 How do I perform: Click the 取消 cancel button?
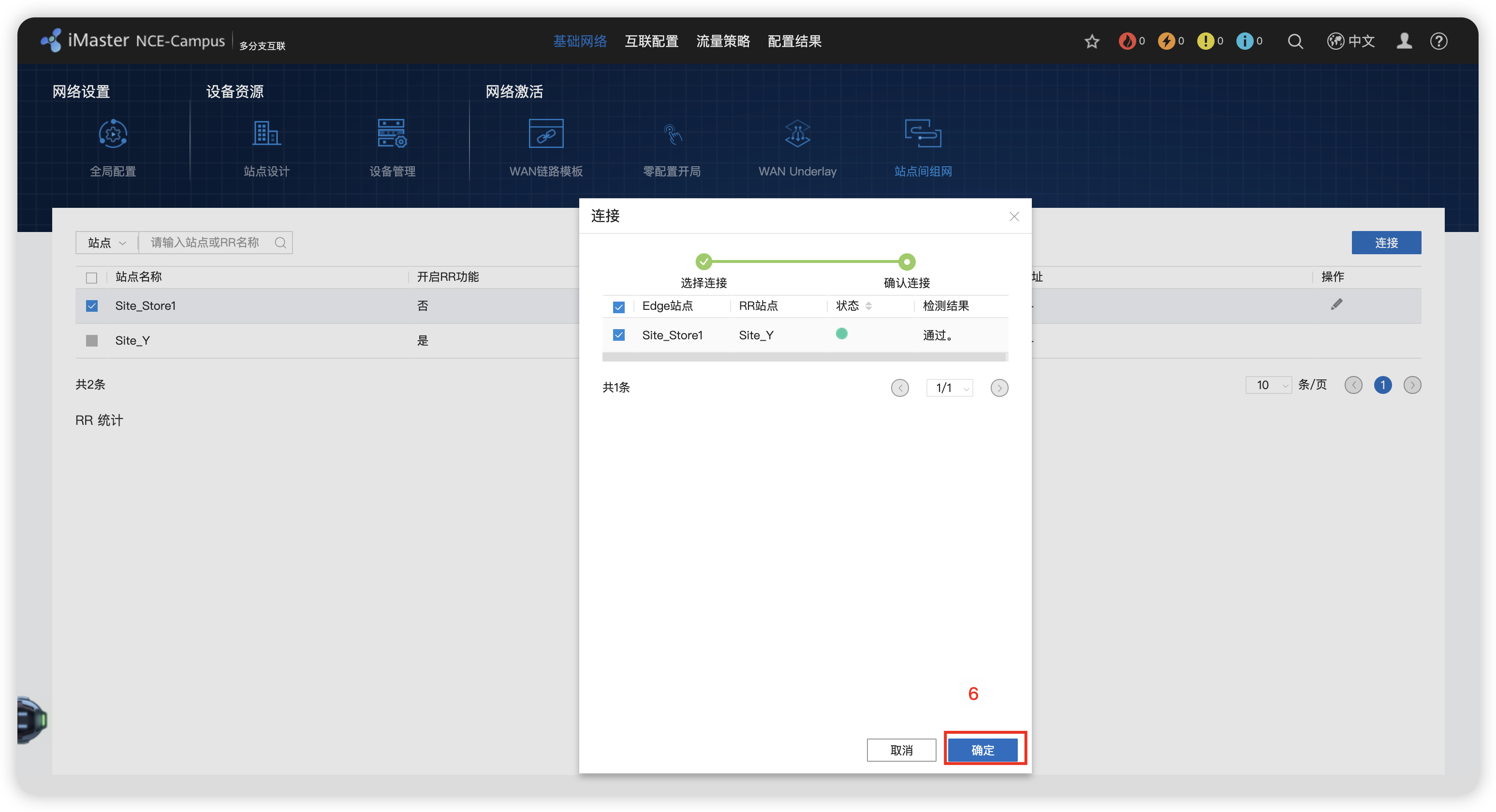coord(901,750)
